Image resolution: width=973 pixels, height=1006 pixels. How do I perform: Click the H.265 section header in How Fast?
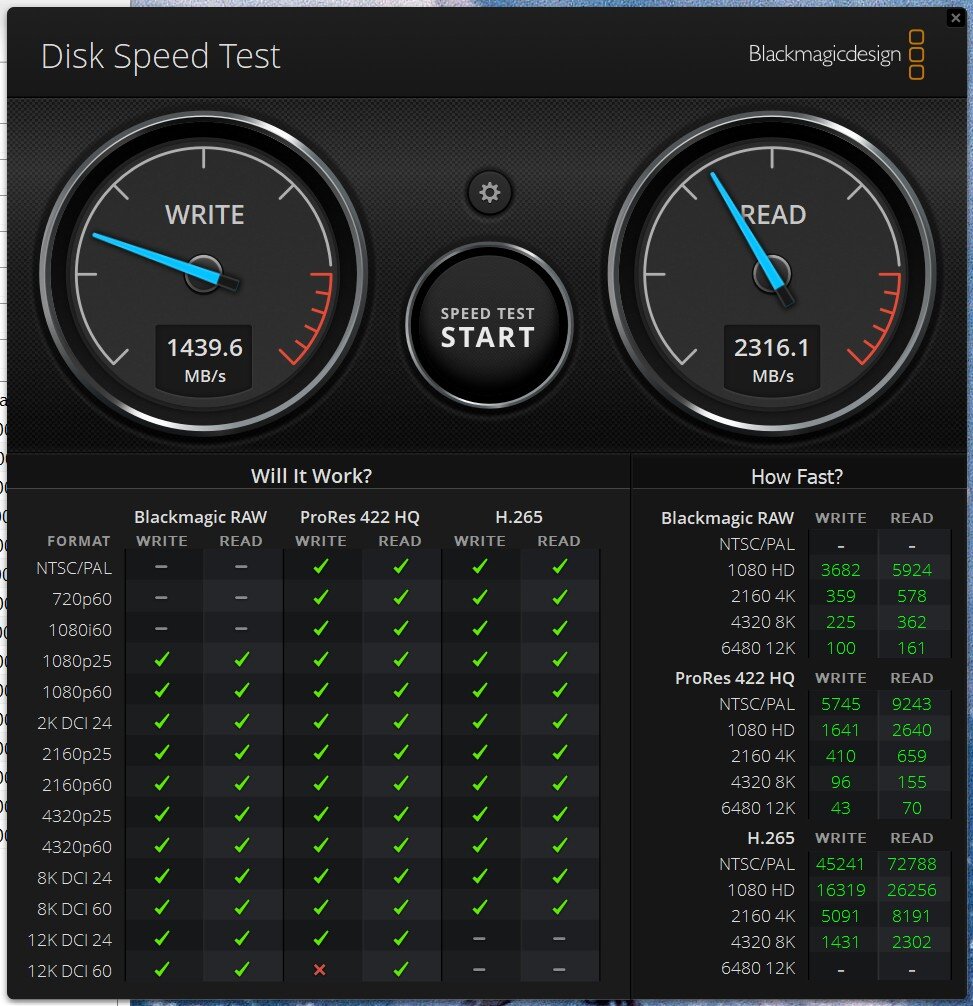coord(770,838)
